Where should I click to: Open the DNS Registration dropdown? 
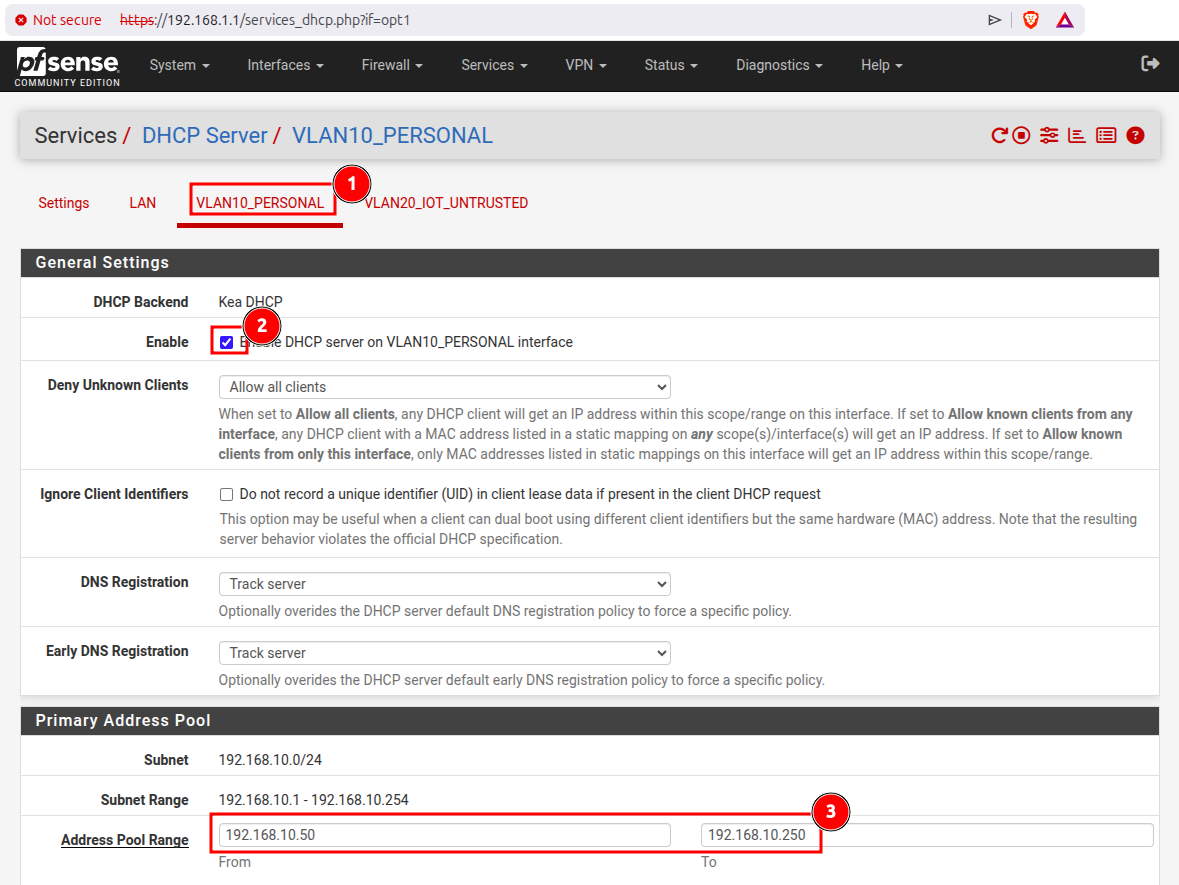coord(444,584)
